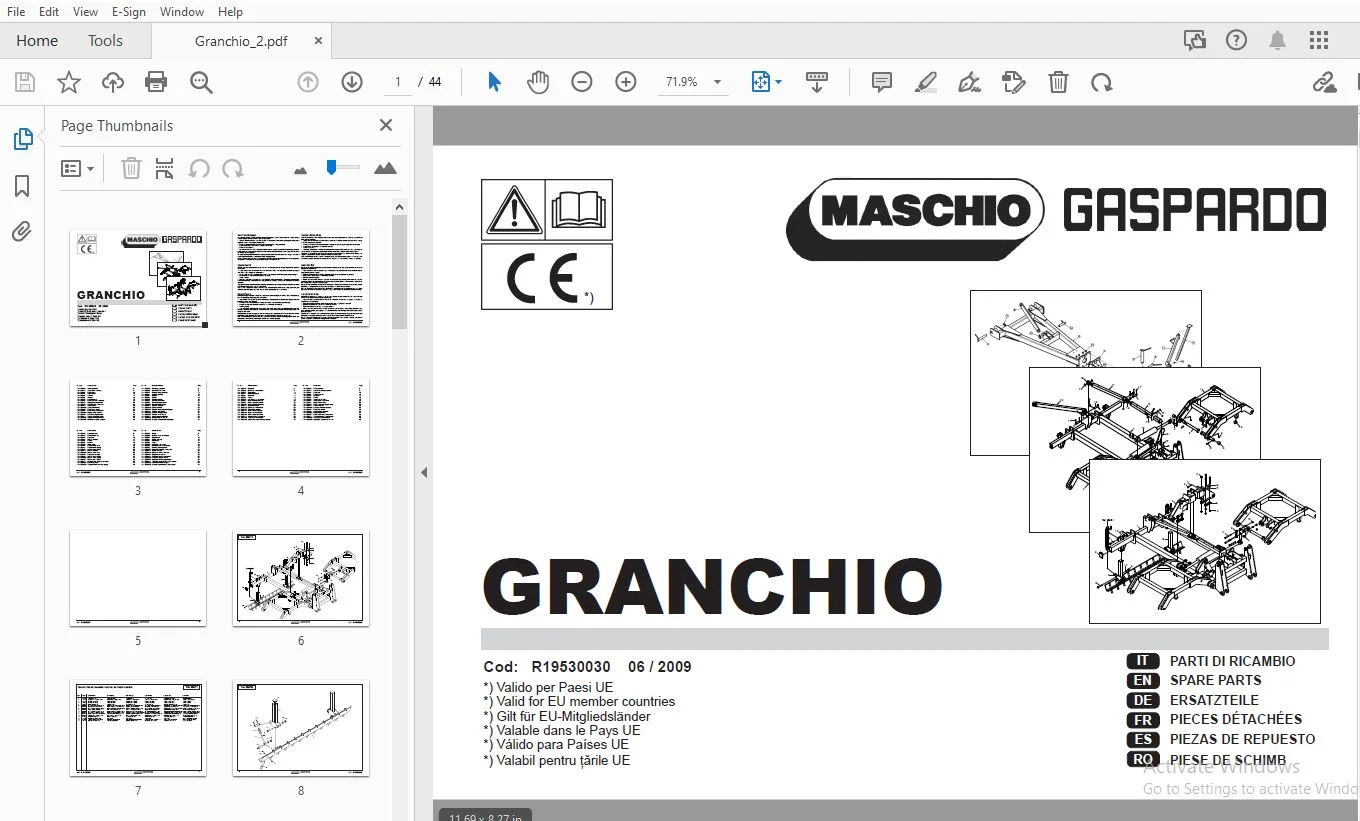Go to the previous page
The width and height of the screenshot is (1360, 821).
308,83
